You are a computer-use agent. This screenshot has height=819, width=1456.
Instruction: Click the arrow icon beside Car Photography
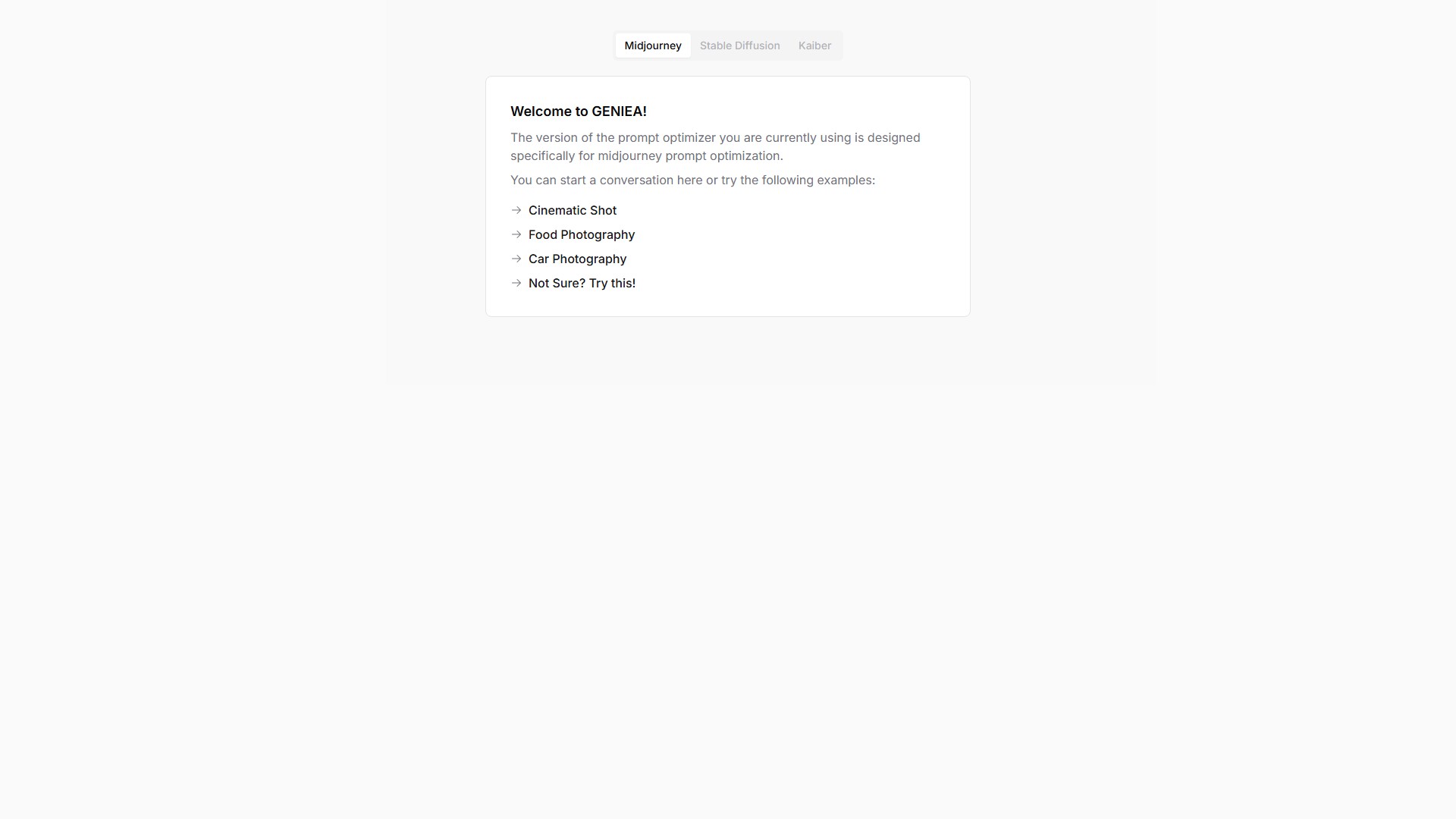pos(516,259)
